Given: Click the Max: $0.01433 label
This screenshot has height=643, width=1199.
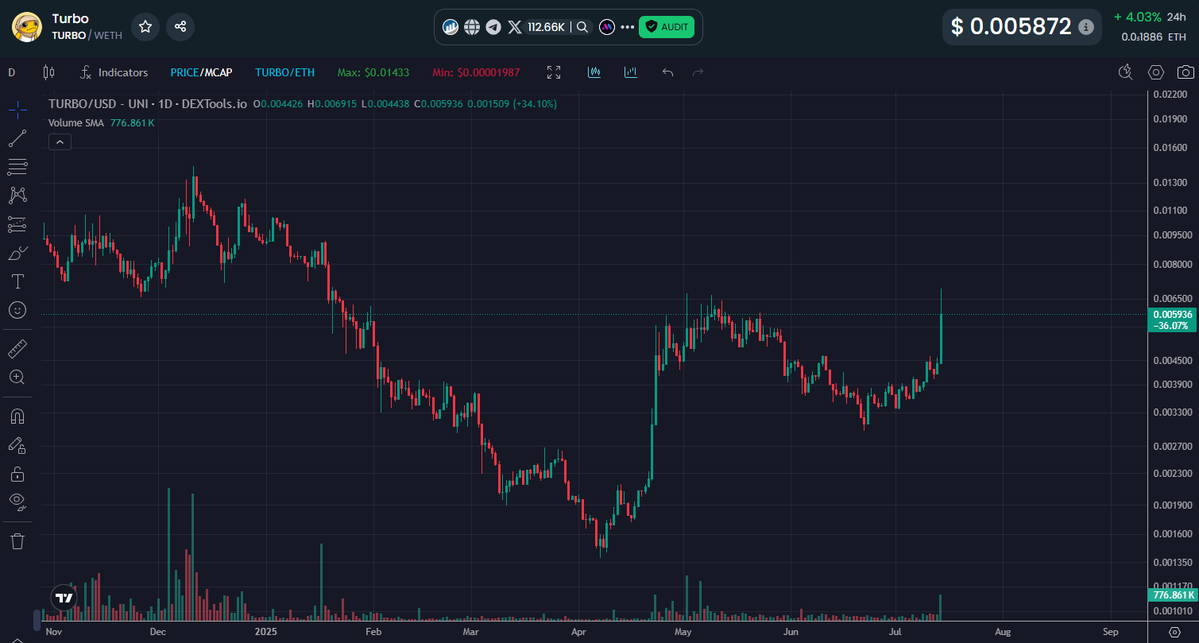Looking at the screenshot, I should pos(373,73).
